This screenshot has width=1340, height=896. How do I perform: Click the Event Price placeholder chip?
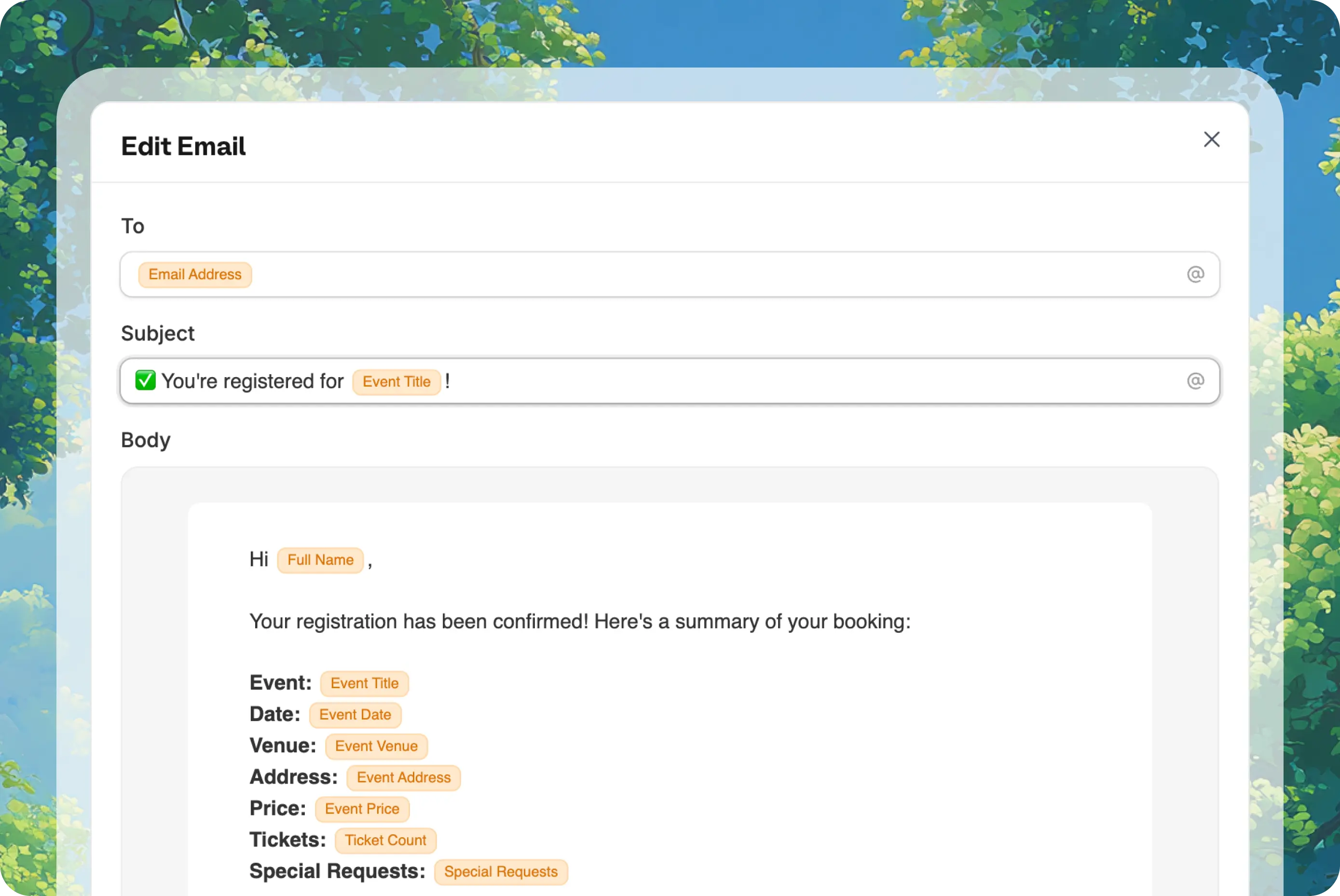coord(362,809)
